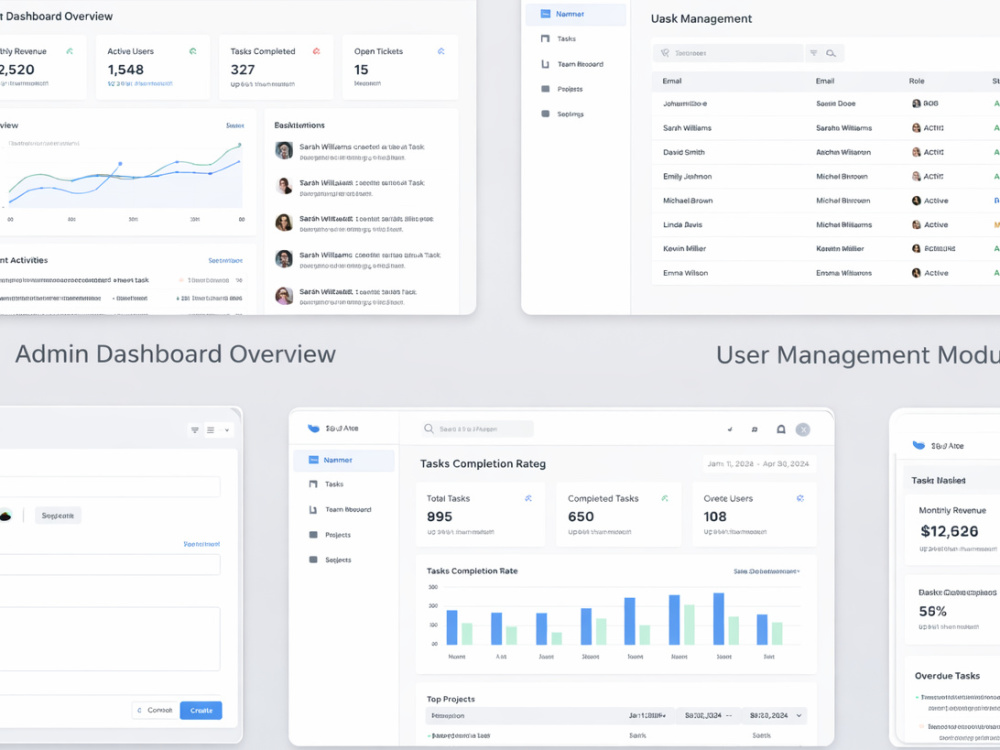Click Michael Brown in the first table column

[x=688, y=200]
